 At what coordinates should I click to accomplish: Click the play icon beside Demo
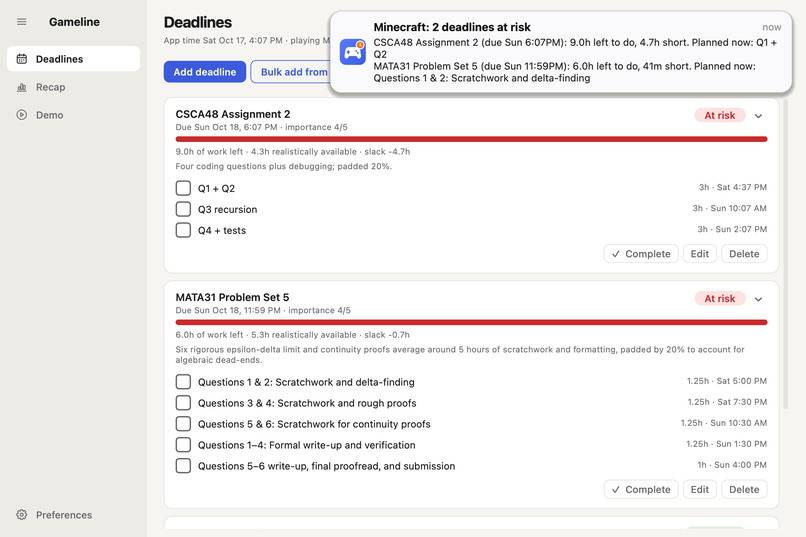click(x=22, y=115)
